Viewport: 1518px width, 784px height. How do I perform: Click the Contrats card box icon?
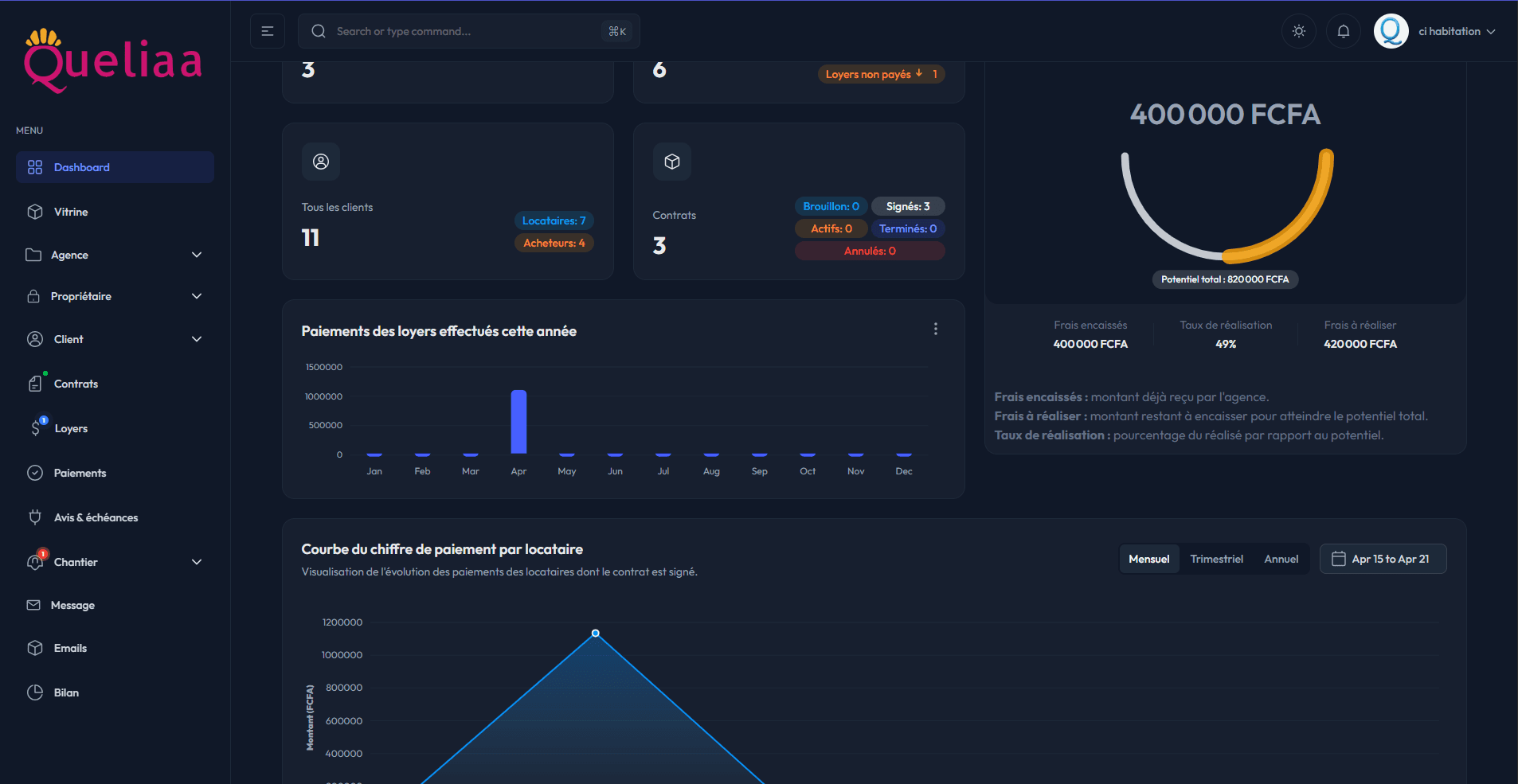pos(672,162)
